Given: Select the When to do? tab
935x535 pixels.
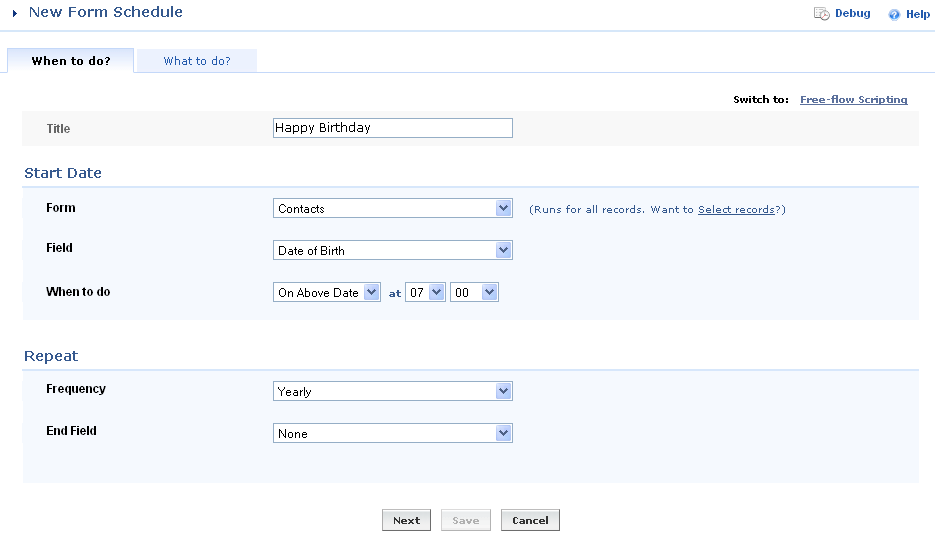Looking at the screenshot, I should pos(71,61).
